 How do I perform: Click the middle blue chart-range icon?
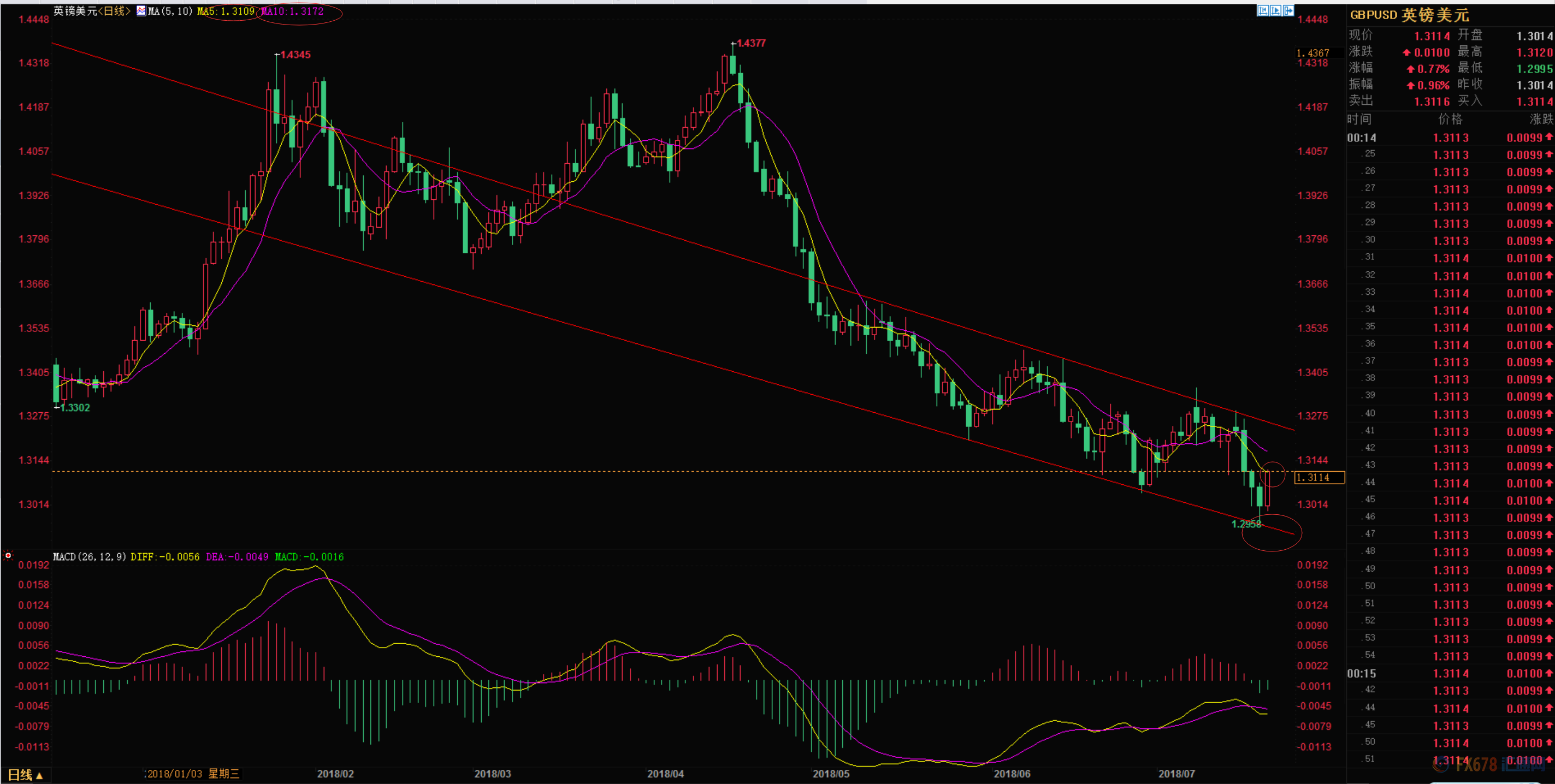pos(1275,10)
